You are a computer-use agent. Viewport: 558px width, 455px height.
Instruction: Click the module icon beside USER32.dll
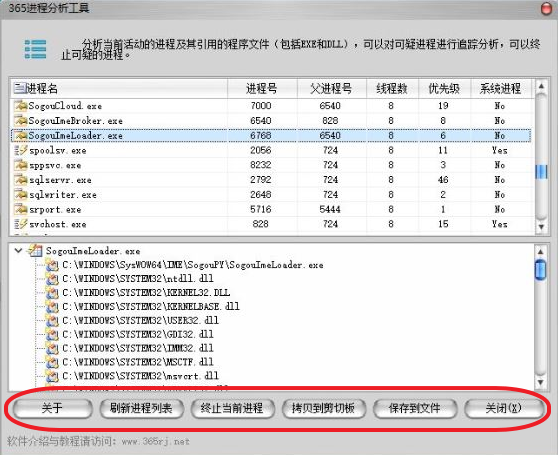tap(52, 320)
